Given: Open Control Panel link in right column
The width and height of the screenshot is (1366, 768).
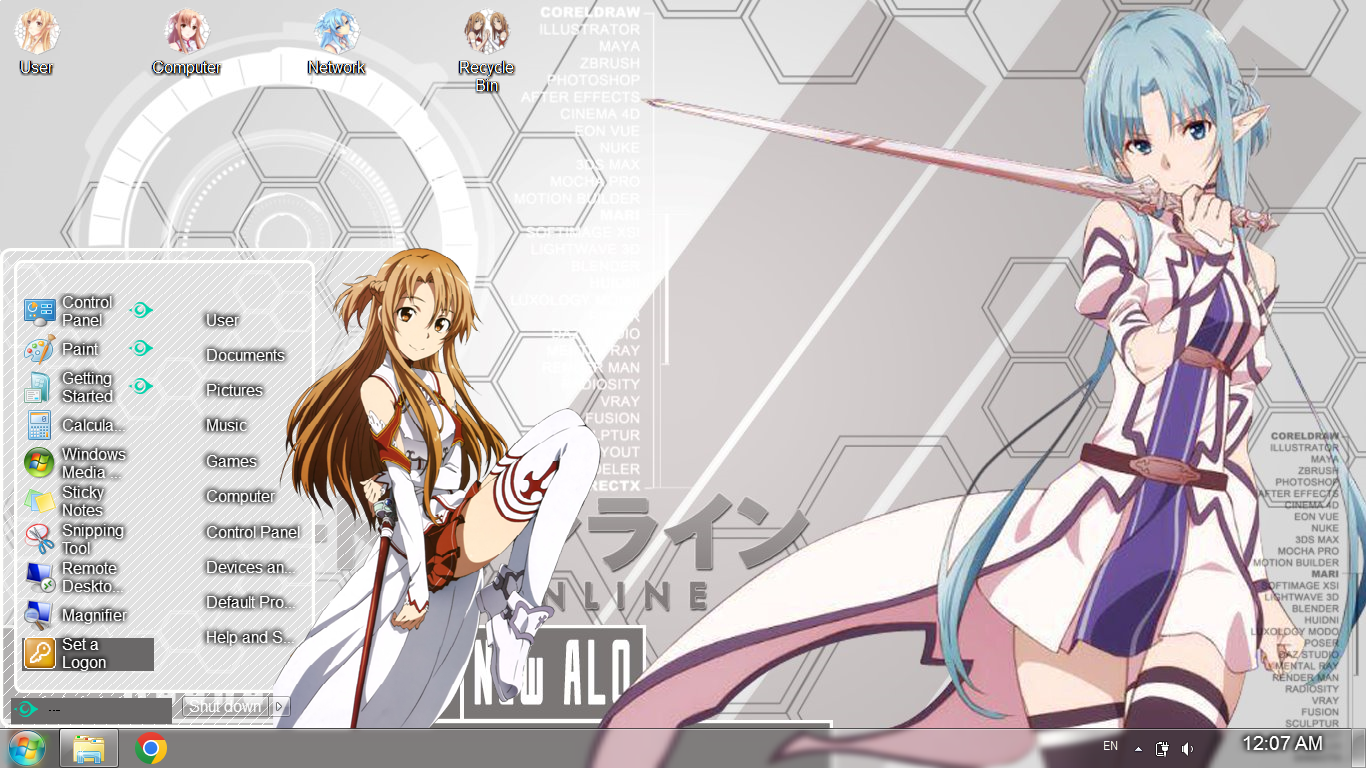Looking at the screenshot, I should coord(253,532).
